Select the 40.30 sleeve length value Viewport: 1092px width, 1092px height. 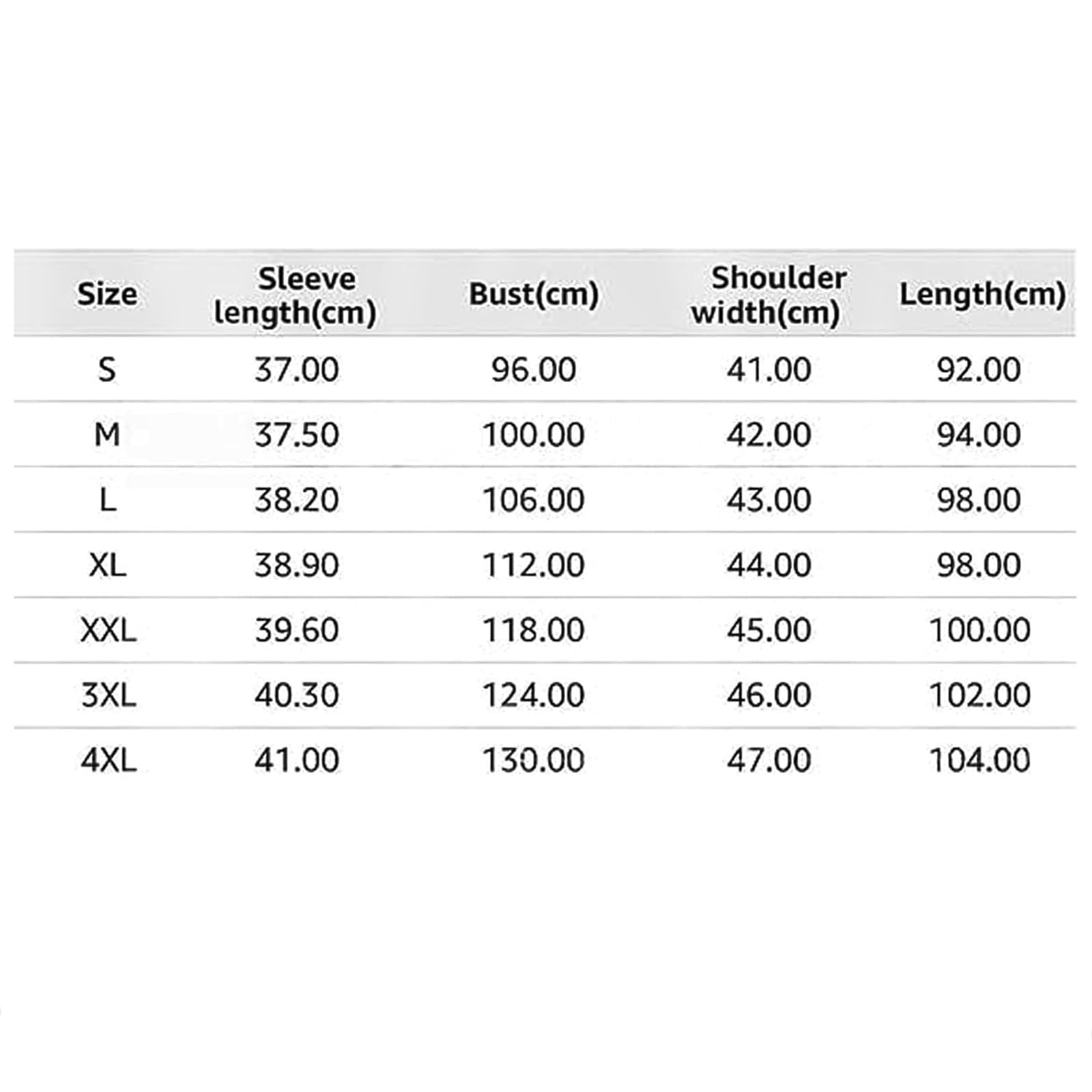[297, 695]
